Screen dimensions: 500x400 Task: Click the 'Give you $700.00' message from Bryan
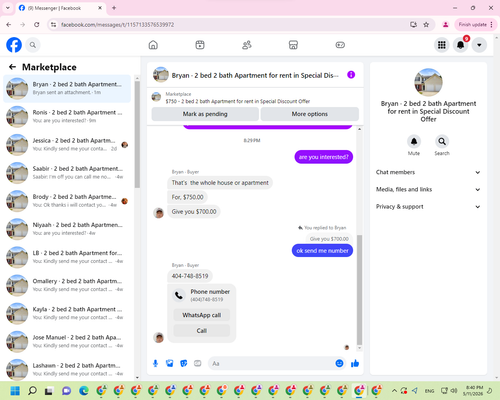pyautogui.click(x=194, y=212)
